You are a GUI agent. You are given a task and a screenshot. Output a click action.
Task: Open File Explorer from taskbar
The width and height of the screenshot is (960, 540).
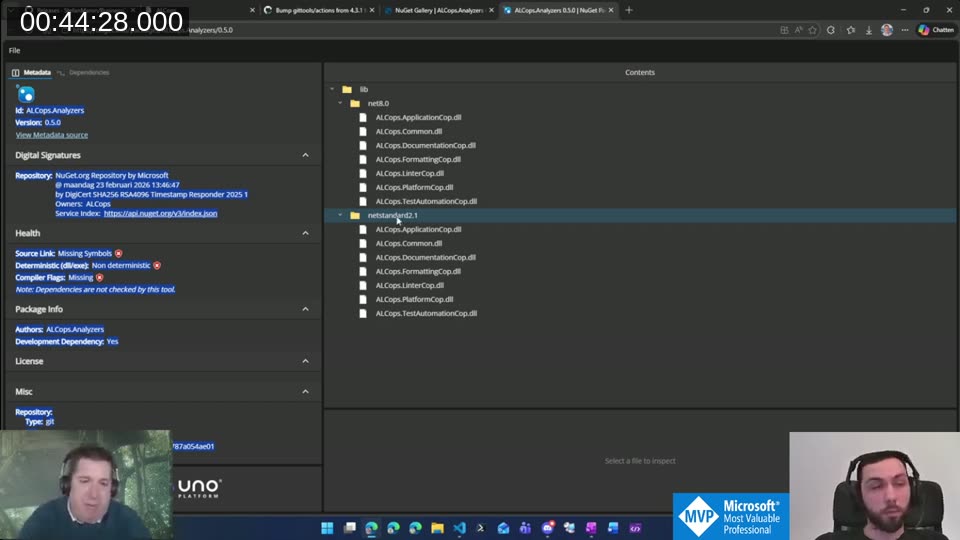(437, 528)
